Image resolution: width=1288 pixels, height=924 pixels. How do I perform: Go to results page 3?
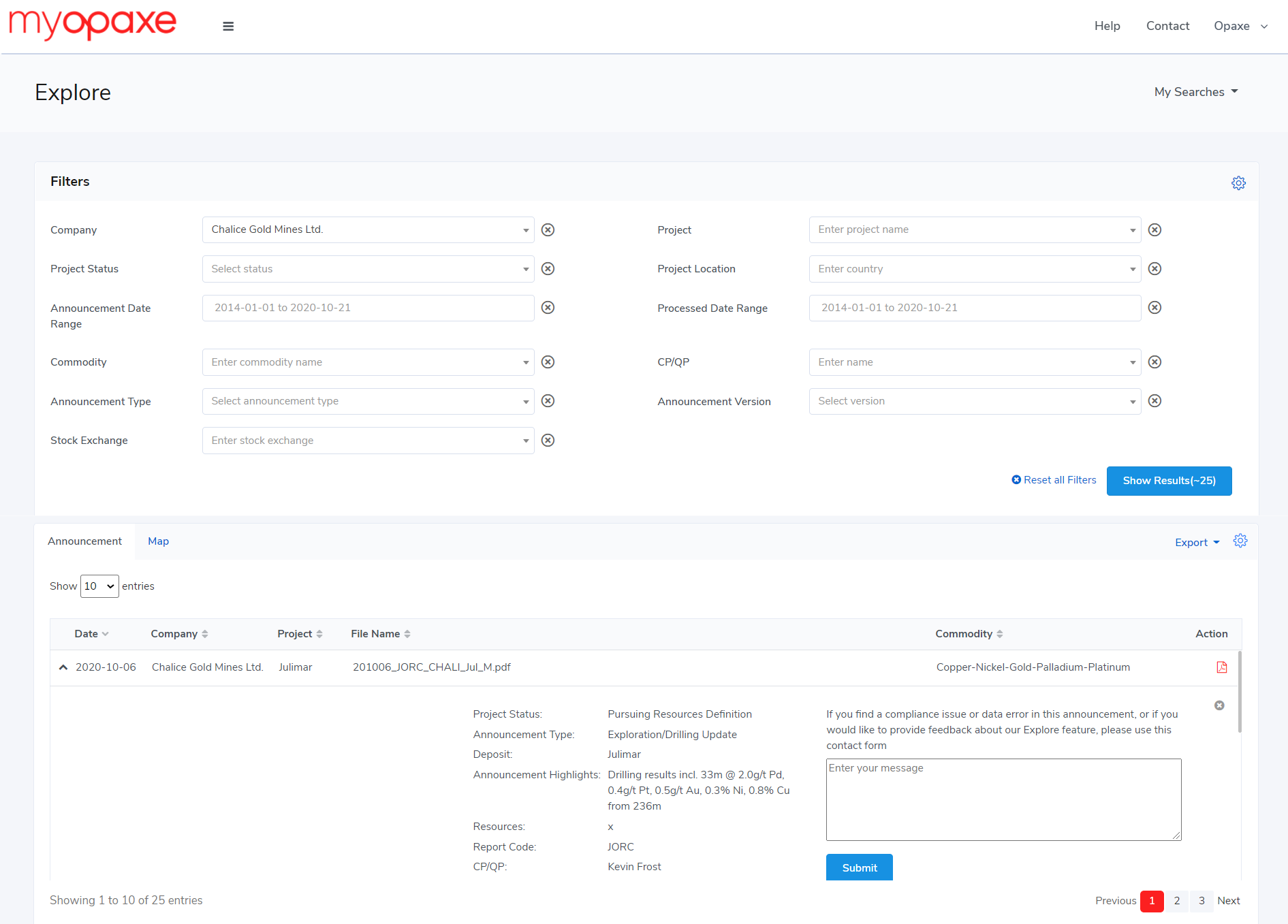[x=1201, y=901]
